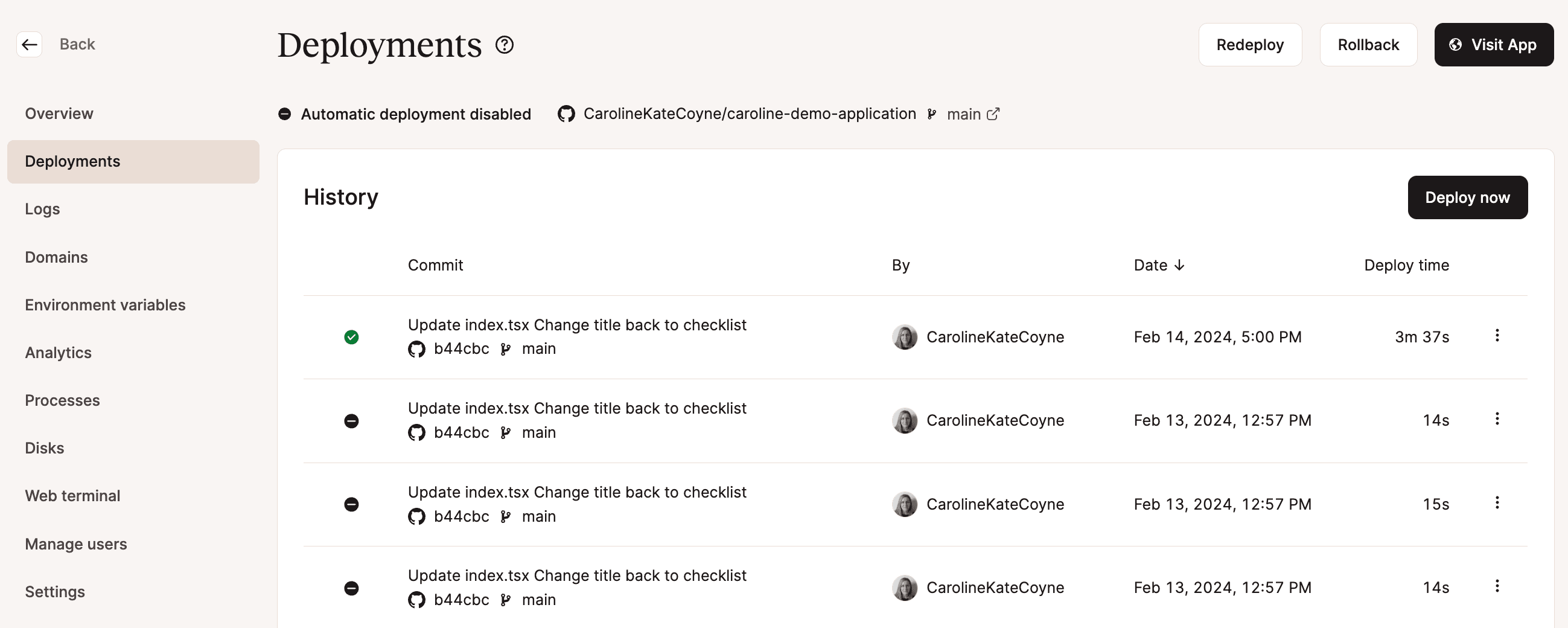The height and width of the screenshot is (628, 1568).
Task: Click the GitHub icon next to the repository name
Action: click(566, 114)
